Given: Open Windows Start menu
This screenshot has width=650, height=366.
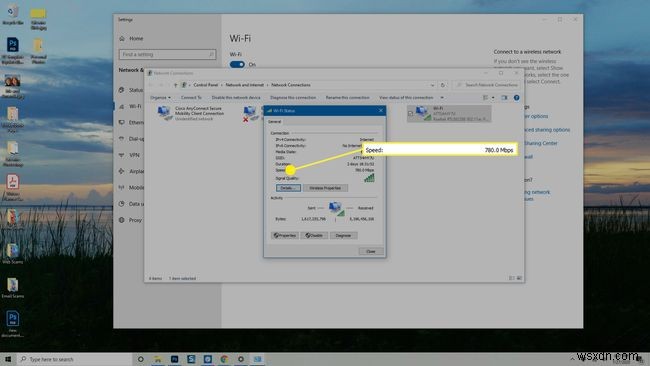Looking at the screenshot, I should click(x=8, y=359).
